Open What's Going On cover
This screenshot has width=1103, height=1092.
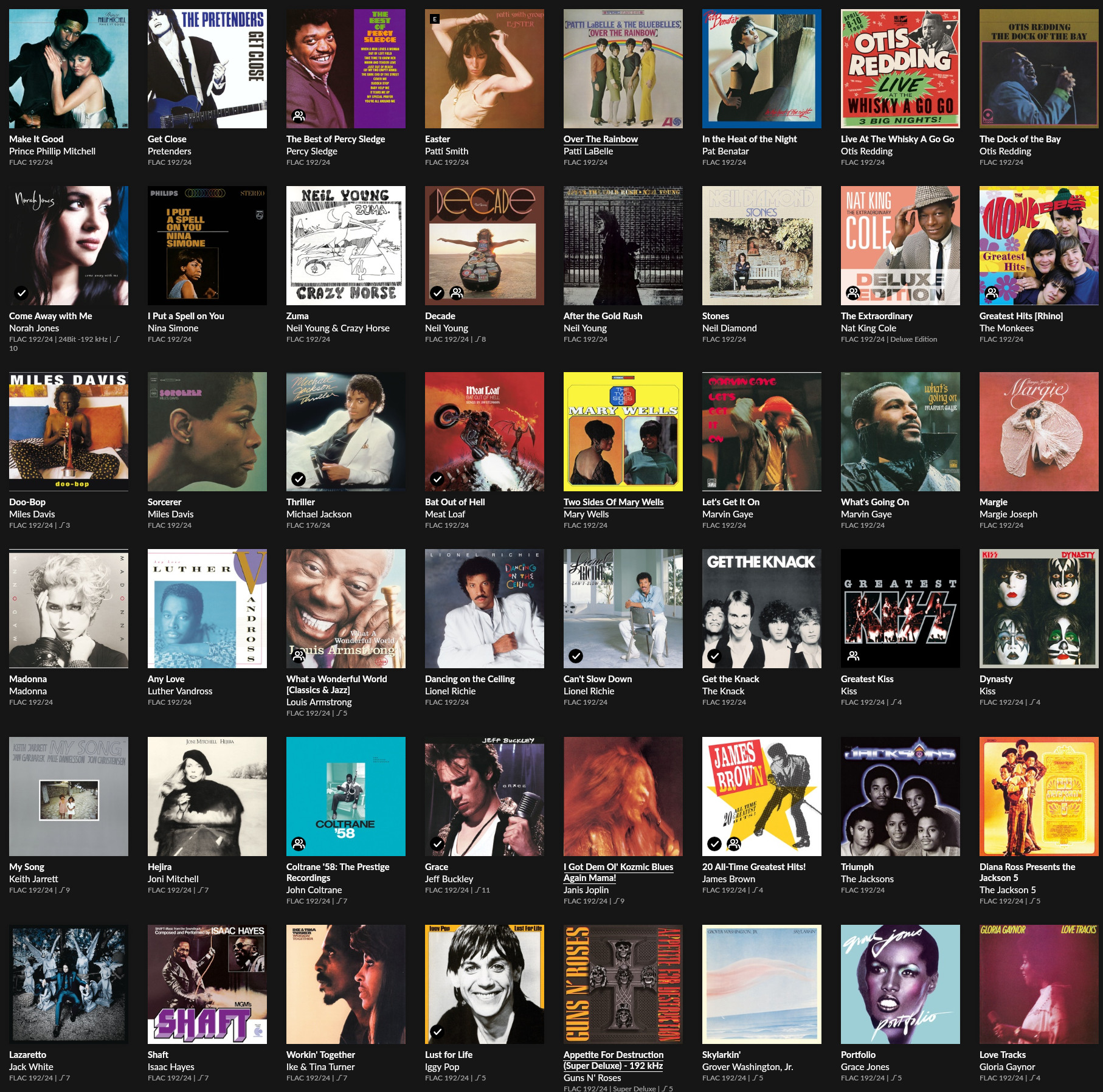[x=901, y=432]
